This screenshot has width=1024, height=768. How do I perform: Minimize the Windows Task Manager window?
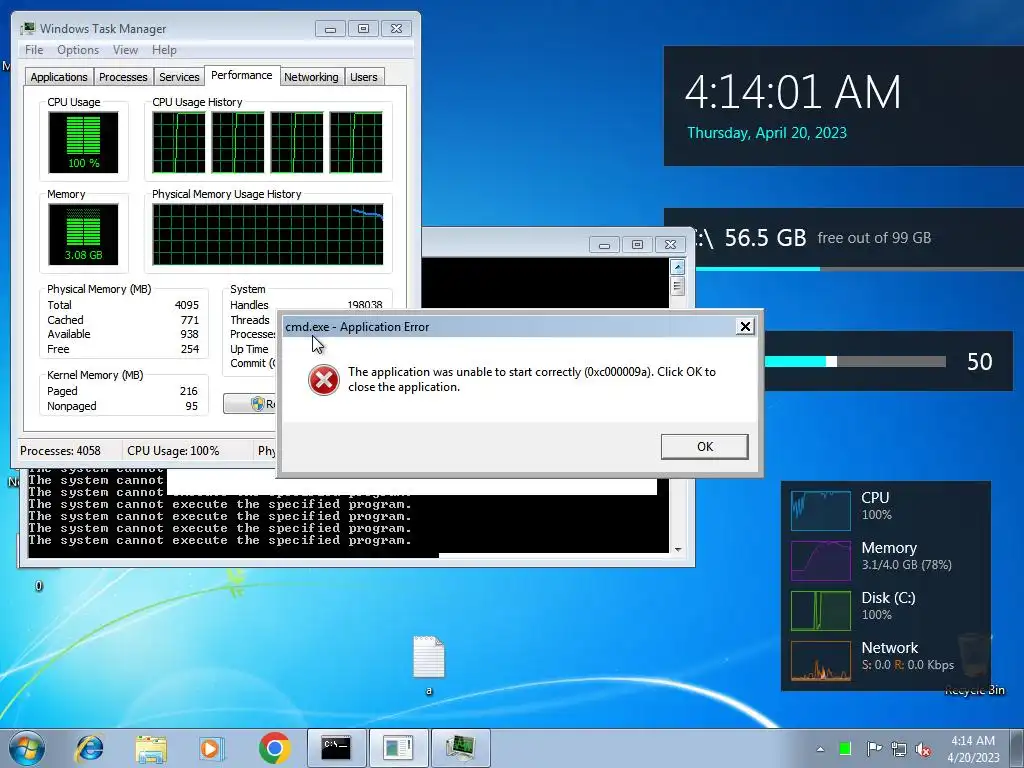[x=330, y=29]
